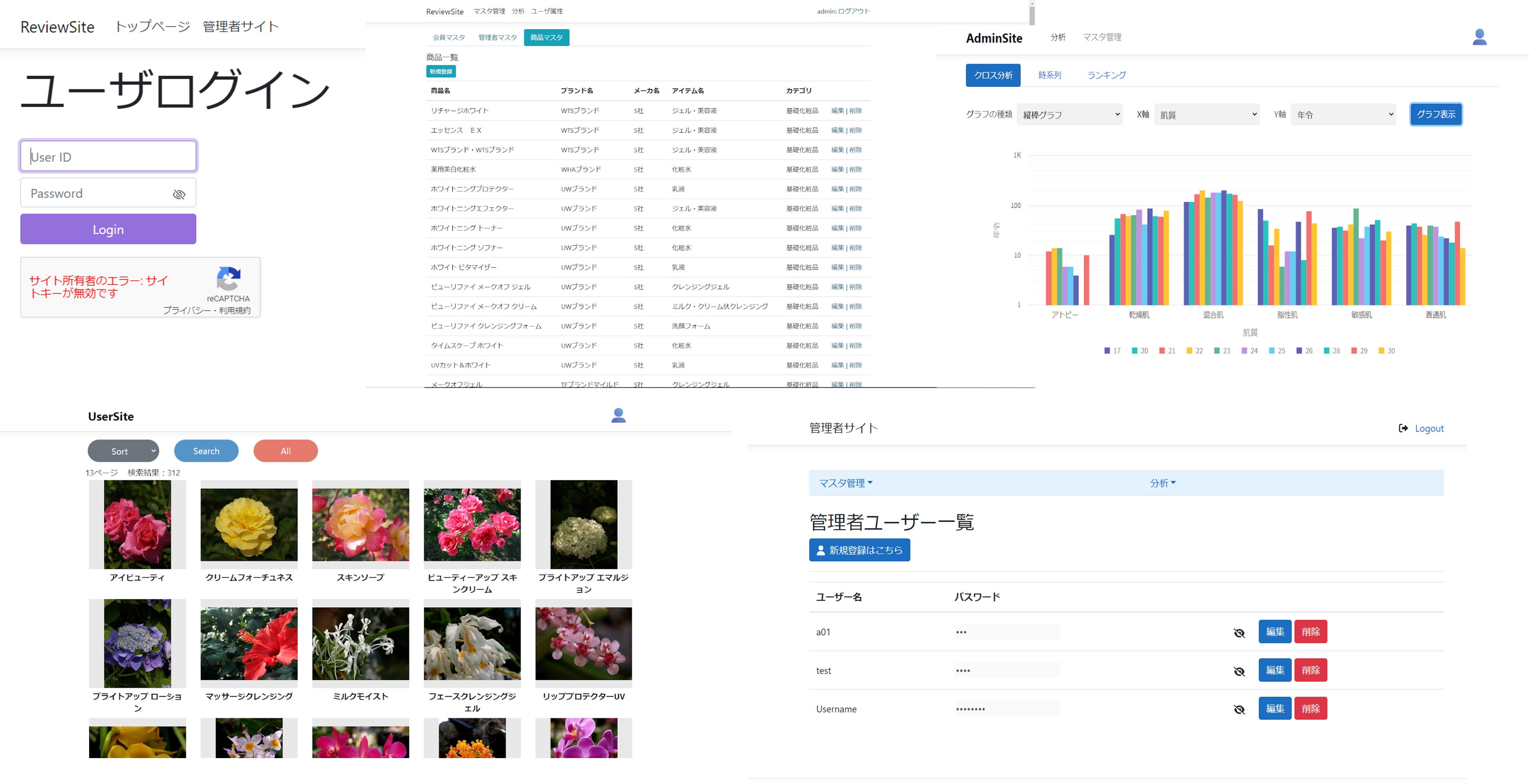The width and height of the screenshot is (1529, 784).
Task: Switch to the 時系列 tab
Action: (1049, 75)
